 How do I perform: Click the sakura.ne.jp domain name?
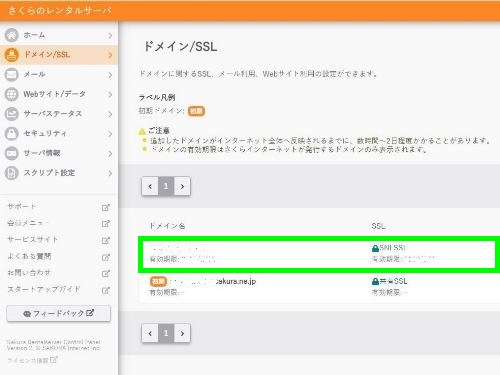(x=213, y=281)
